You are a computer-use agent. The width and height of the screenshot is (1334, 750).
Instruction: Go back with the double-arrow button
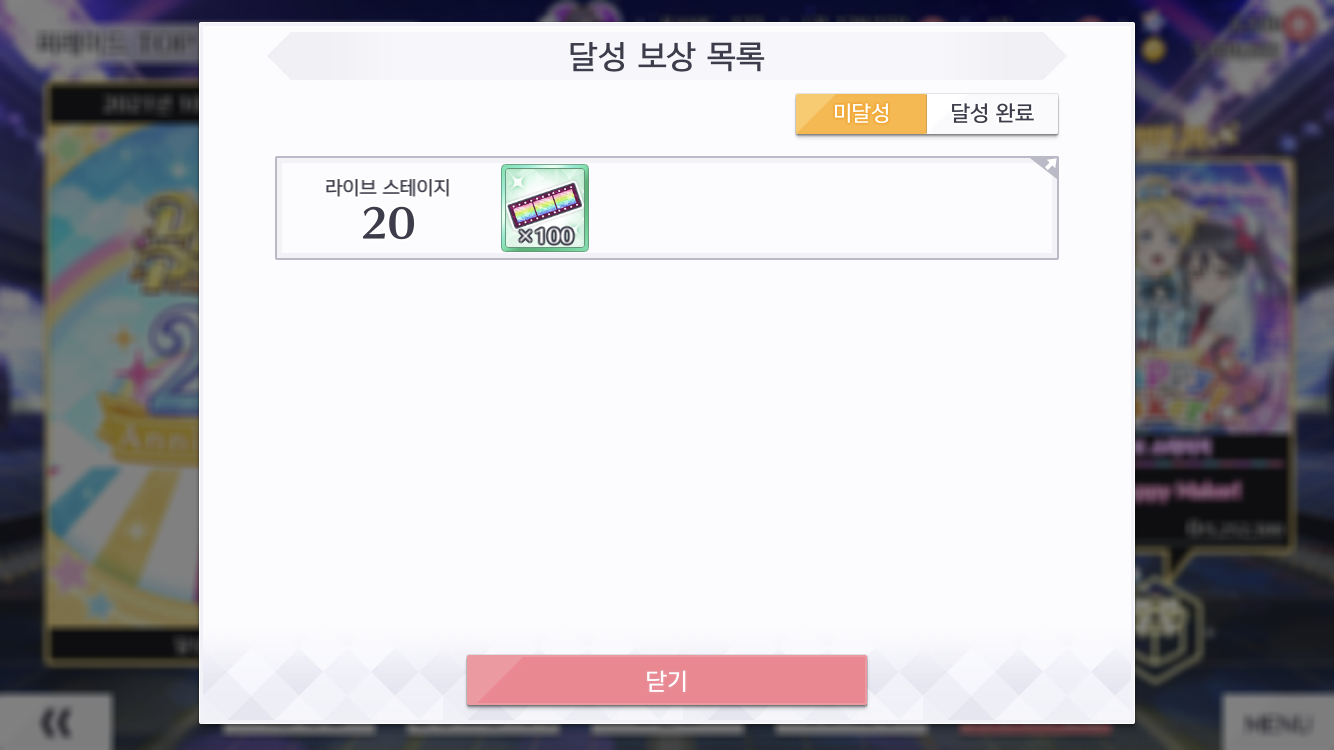[x=56, y=722]
